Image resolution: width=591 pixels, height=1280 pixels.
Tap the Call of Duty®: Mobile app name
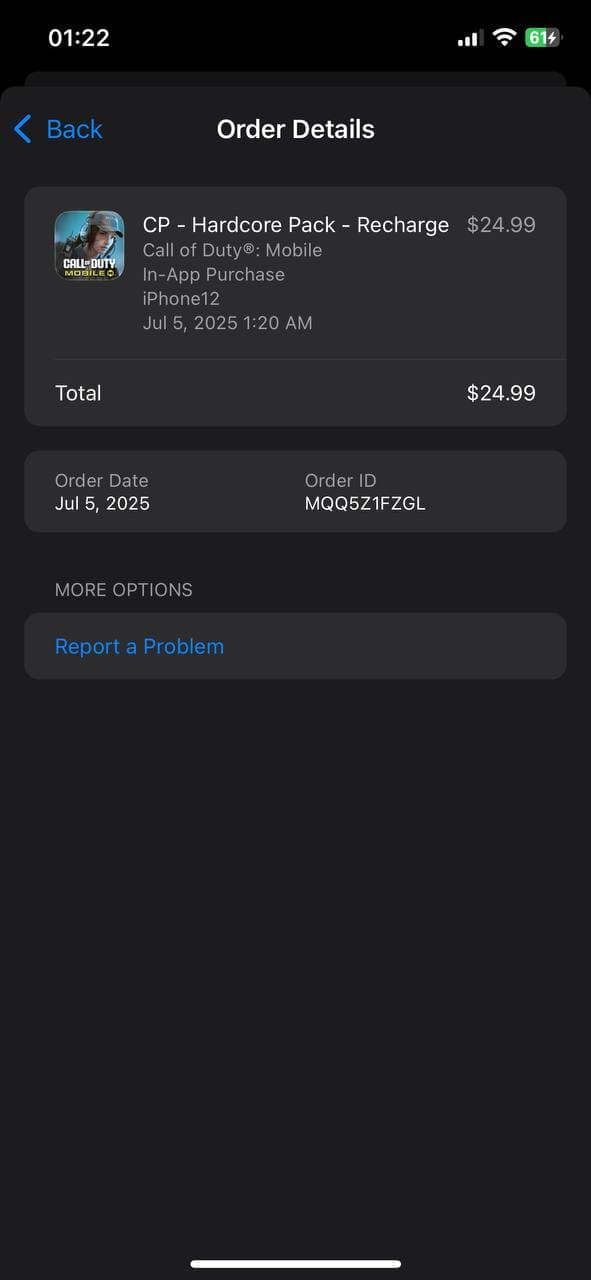tap(232, 250)
